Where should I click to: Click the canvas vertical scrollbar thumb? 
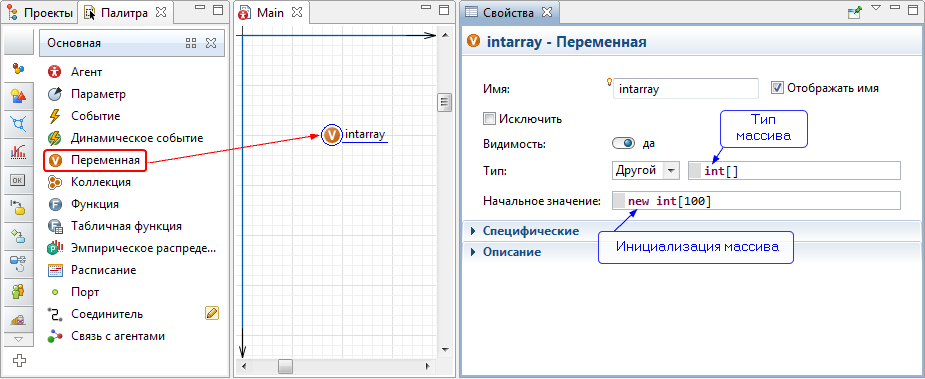(x=444, y=102)
